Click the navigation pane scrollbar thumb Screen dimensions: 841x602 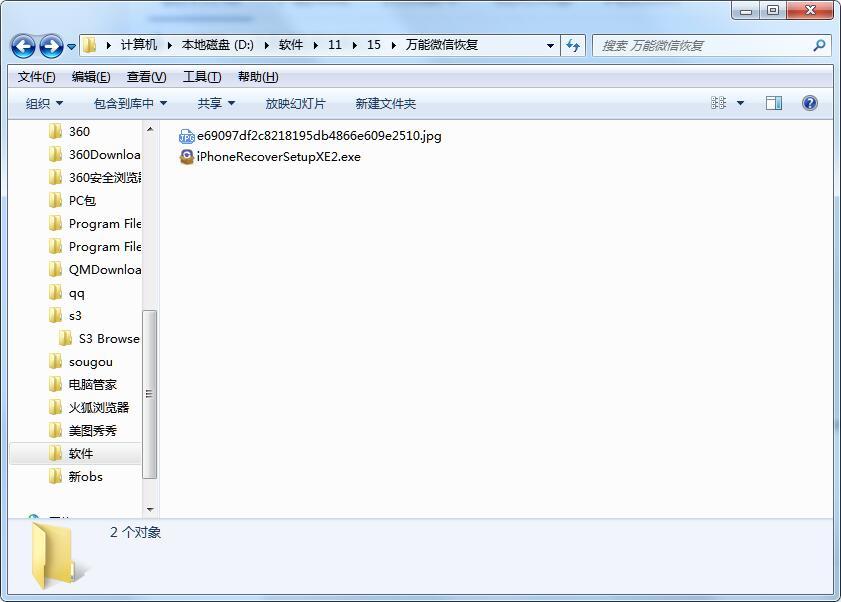[x=150, y=394]
